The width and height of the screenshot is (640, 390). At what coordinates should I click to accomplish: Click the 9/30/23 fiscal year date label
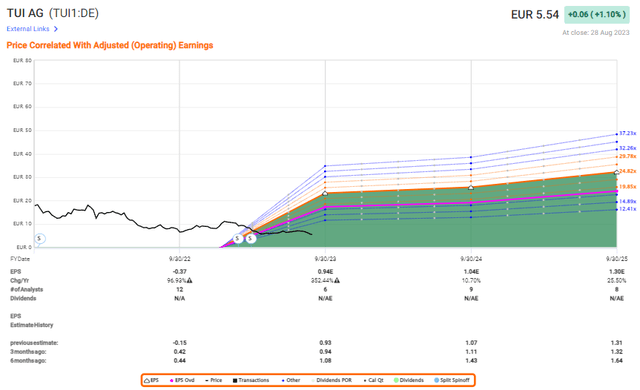click(325, 259)
